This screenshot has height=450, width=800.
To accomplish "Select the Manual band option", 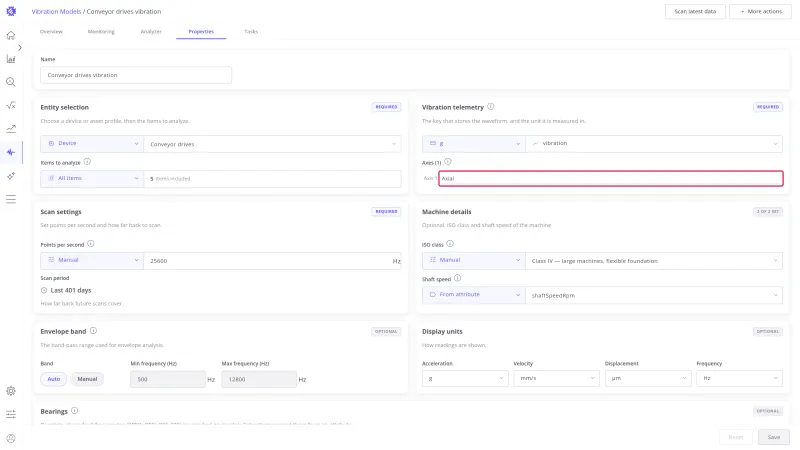I will point(87,379).
